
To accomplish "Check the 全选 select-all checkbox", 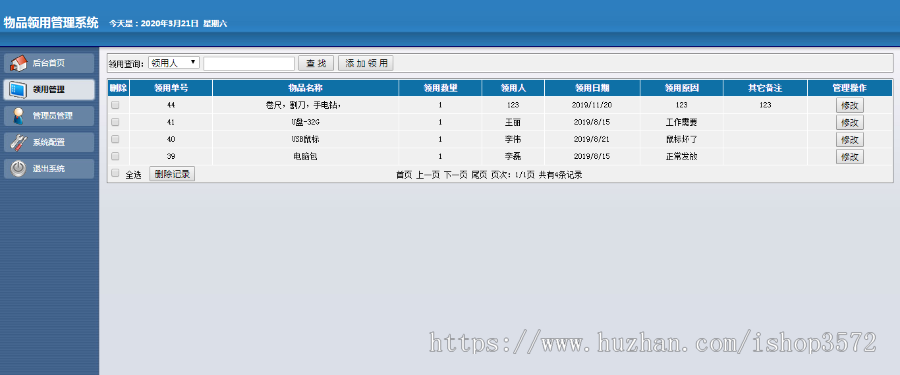I will pos(115,173).
